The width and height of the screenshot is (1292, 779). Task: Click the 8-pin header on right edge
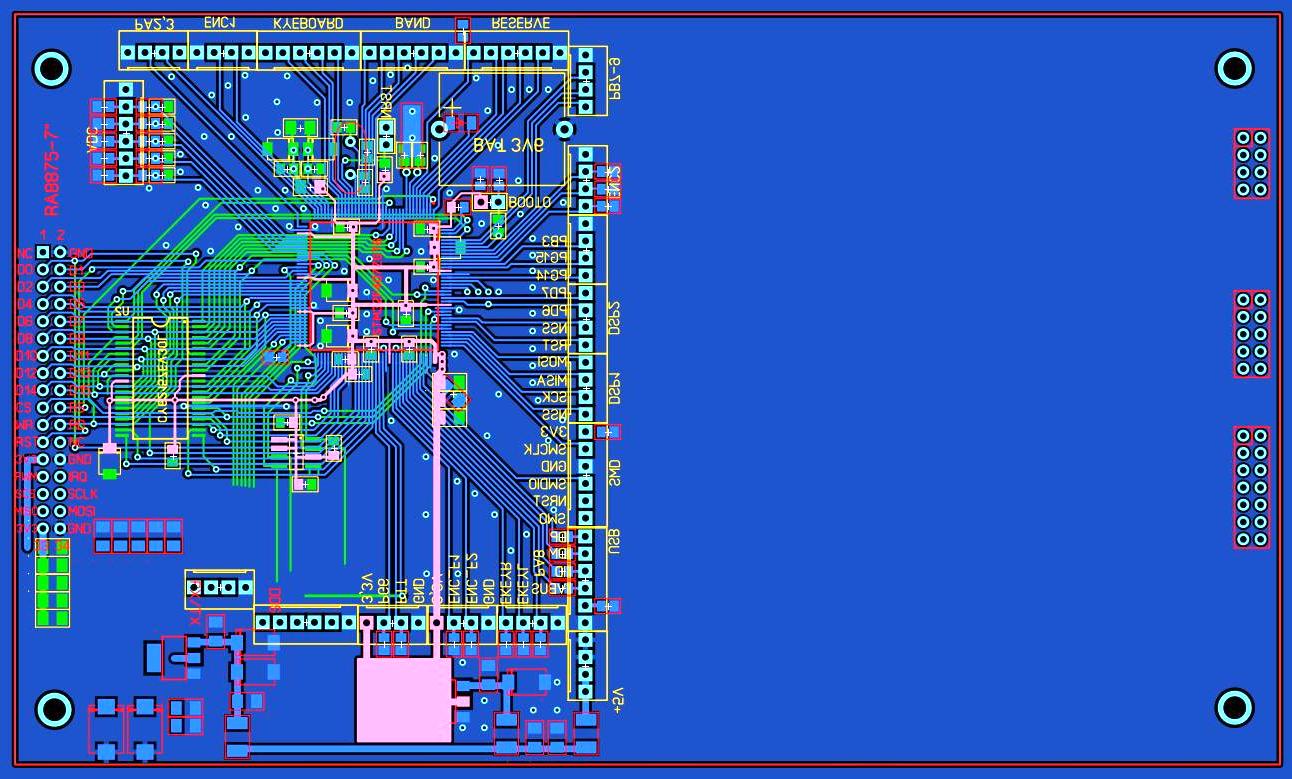point(1251,163)
